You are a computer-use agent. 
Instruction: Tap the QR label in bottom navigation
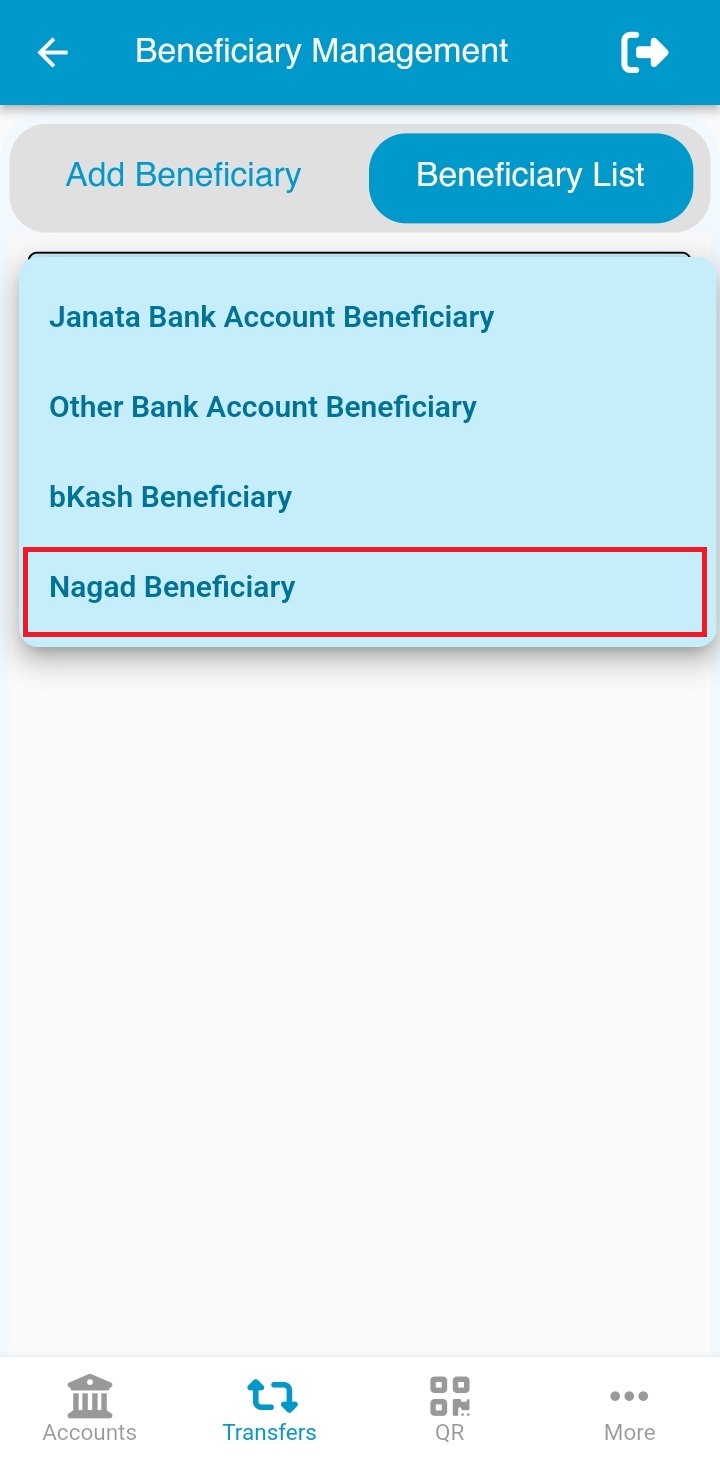[x=450, y=1432]
